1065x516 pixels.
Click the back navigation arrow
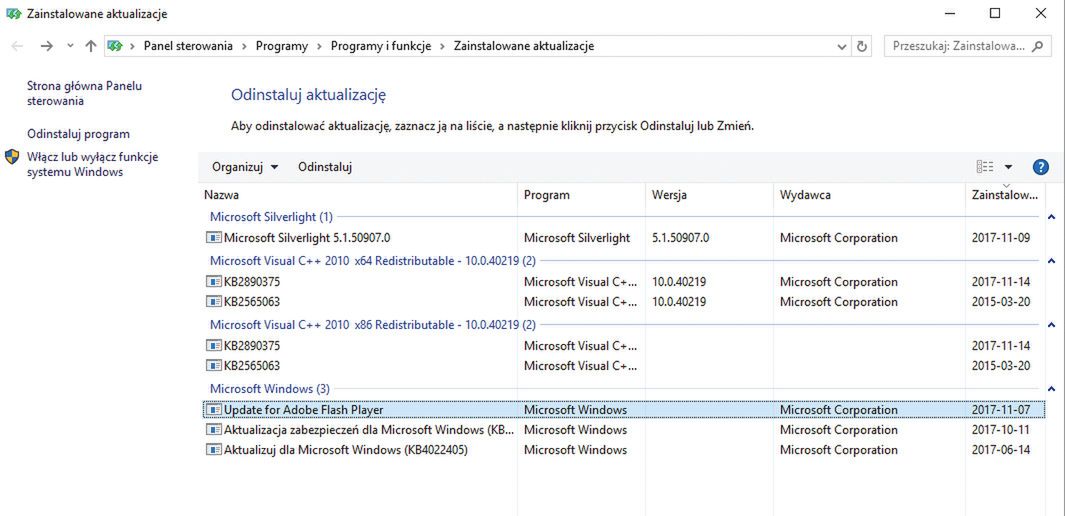click(x=17, y=46)
